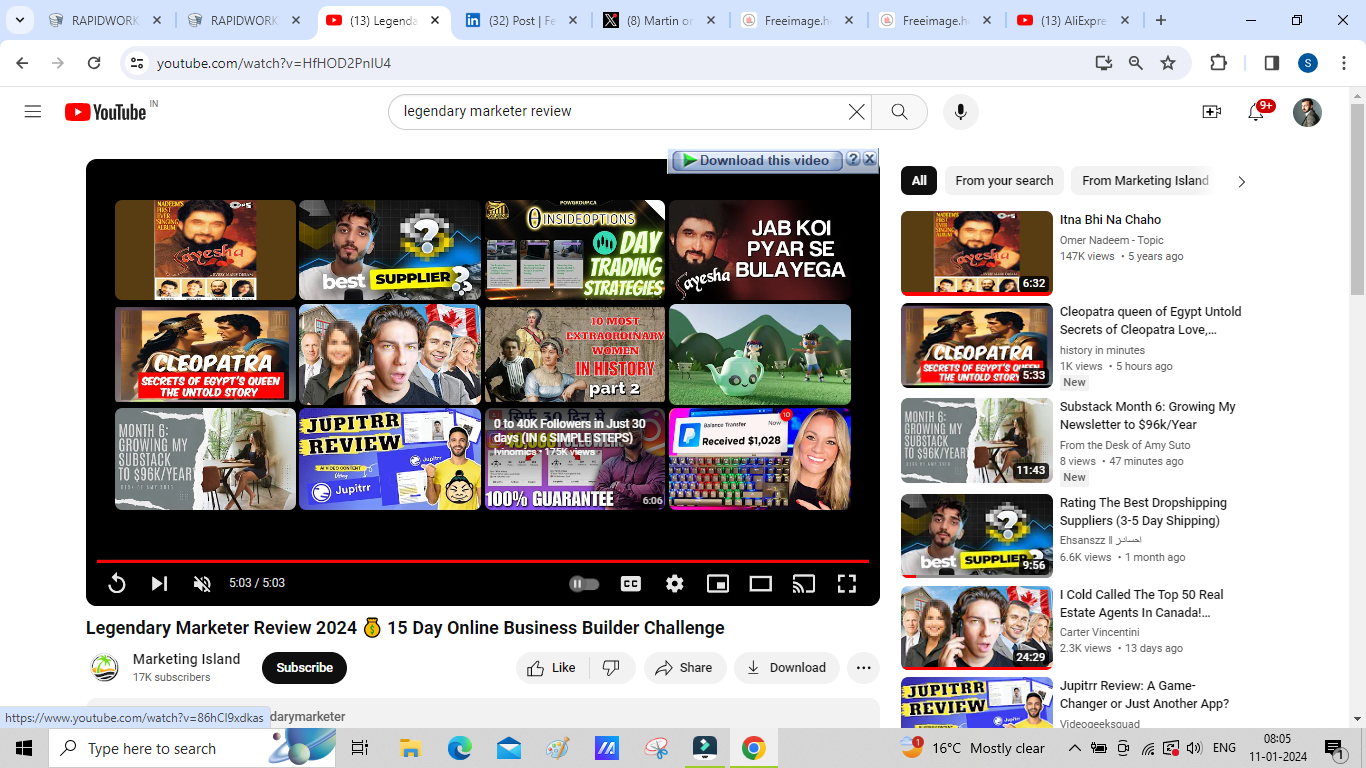This screenshot has height=768, width=1366.
Task: Go to YouTube home via logo
Action: pos(106,112)
